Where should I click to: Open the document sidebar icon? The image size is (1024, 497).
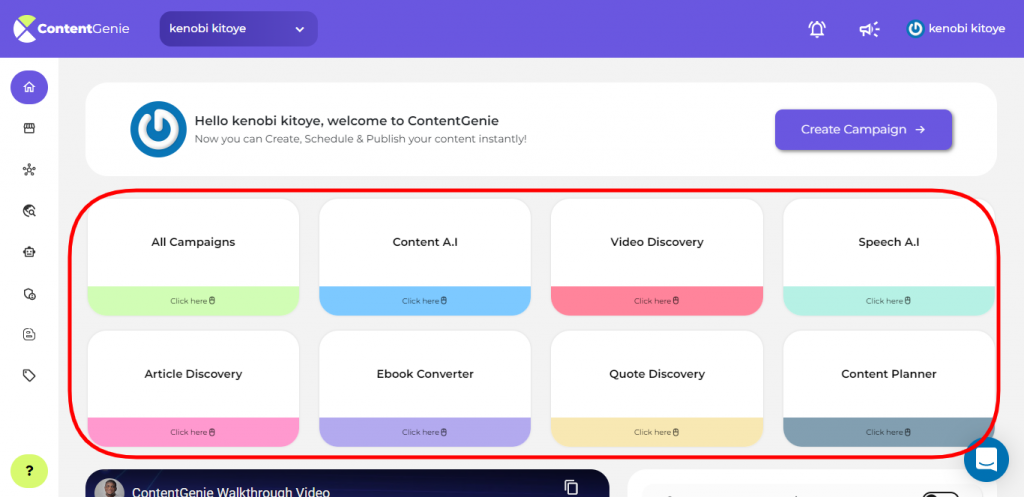point(29,334)
